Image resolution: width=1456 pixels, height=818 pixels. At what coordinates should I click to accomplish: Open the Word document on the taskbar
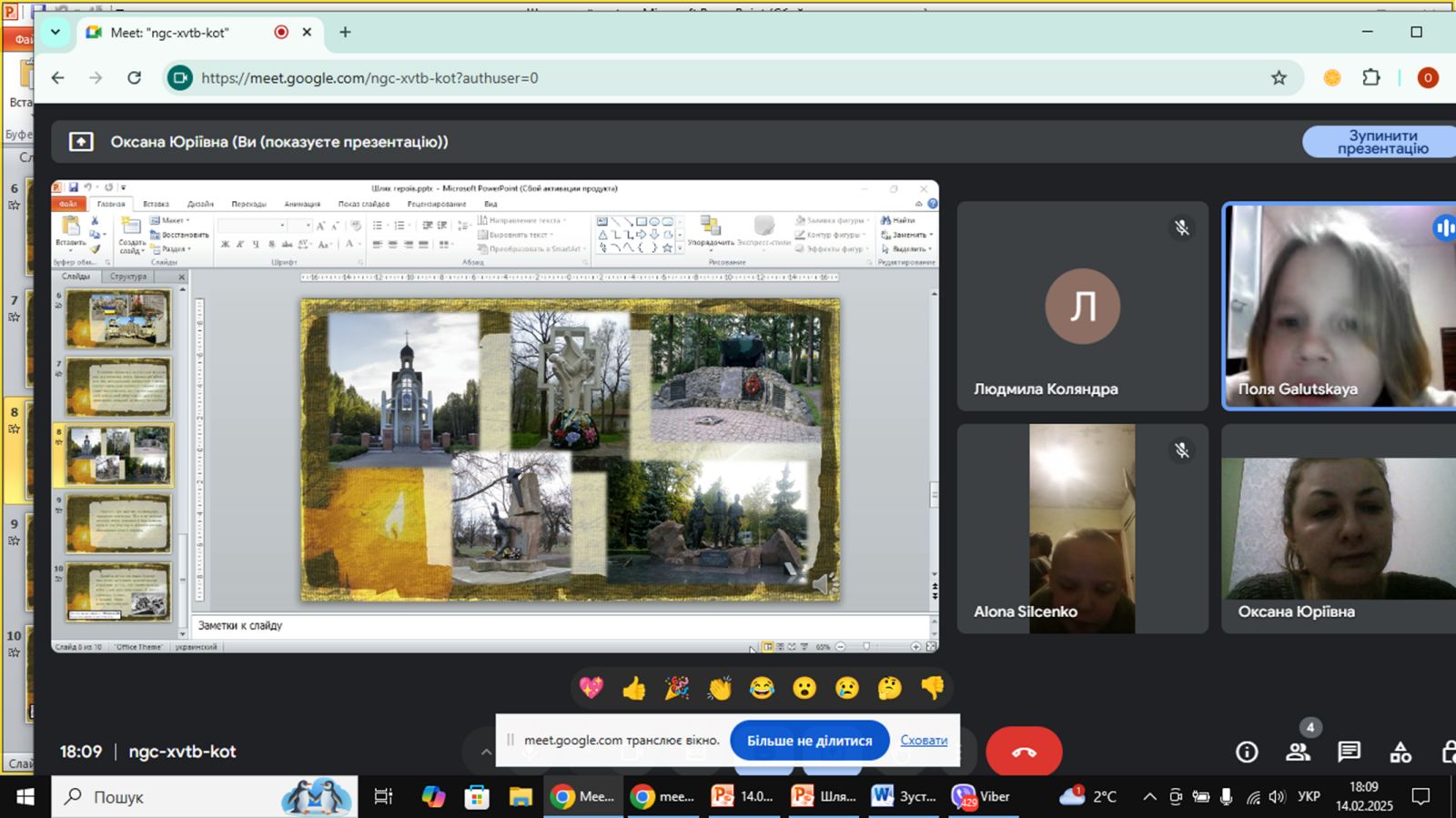click(903, 797)
